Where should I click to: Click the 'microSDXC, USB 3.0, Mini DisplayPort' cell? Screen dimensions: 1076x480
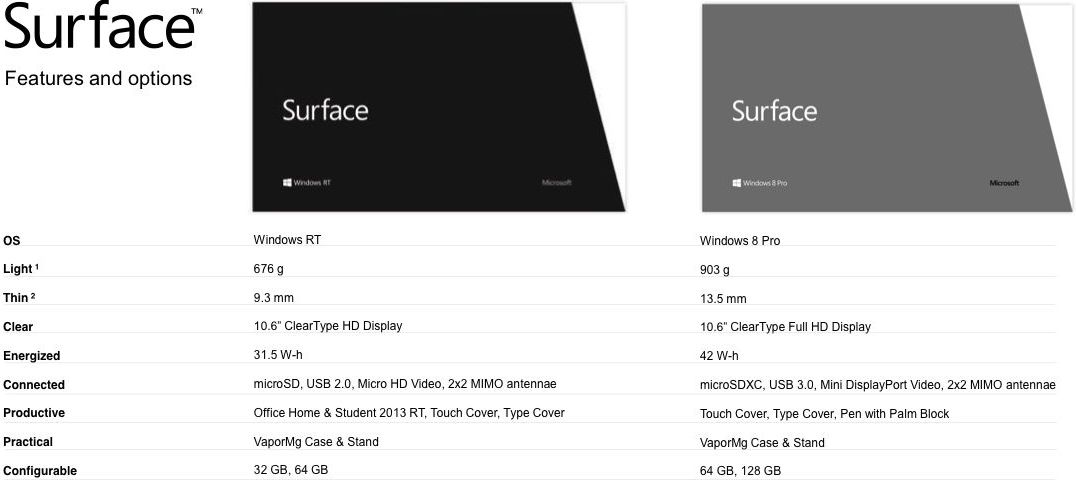(x=878, y=385)
